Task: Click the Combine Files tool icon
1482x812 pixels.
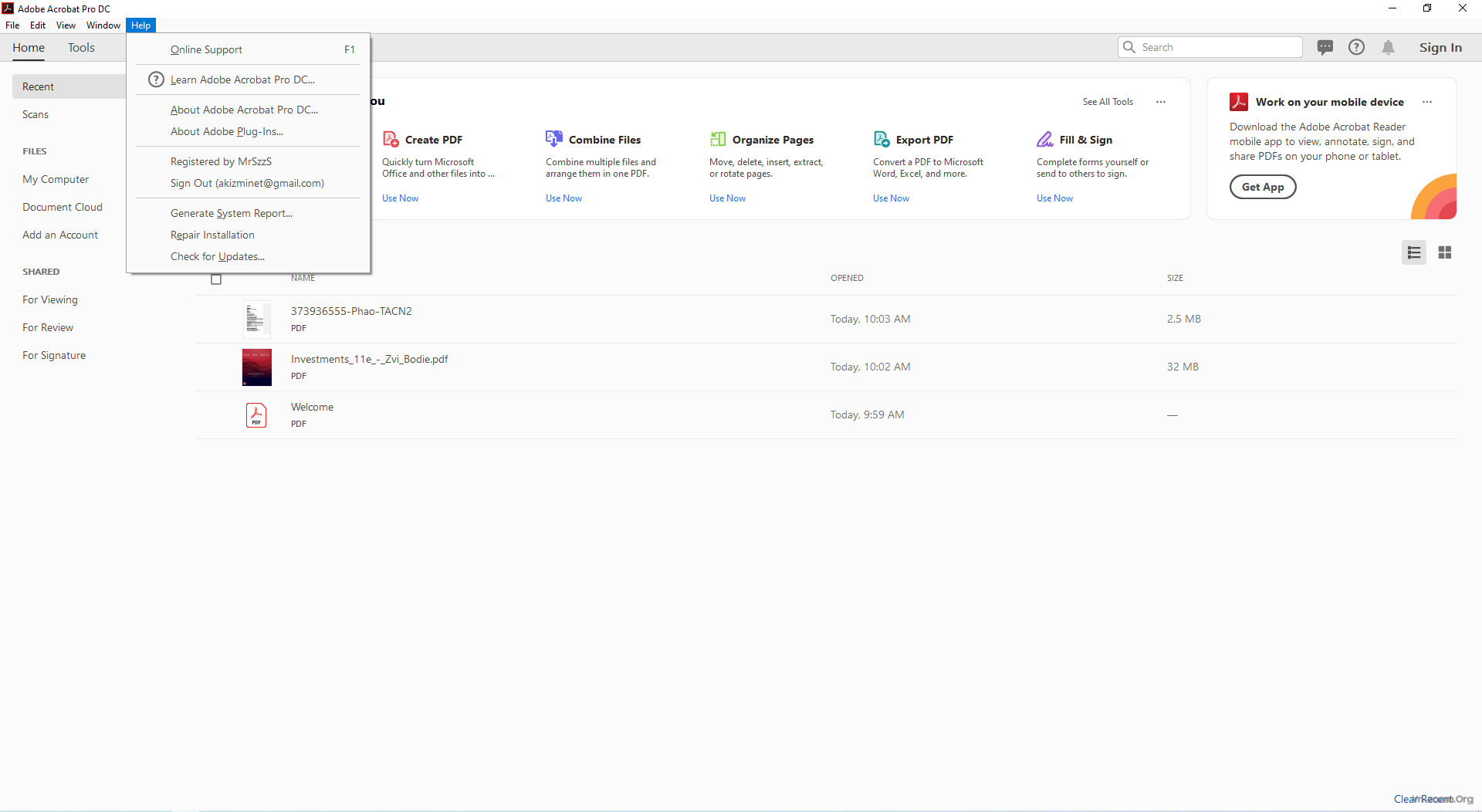Action: pos(554,139)
